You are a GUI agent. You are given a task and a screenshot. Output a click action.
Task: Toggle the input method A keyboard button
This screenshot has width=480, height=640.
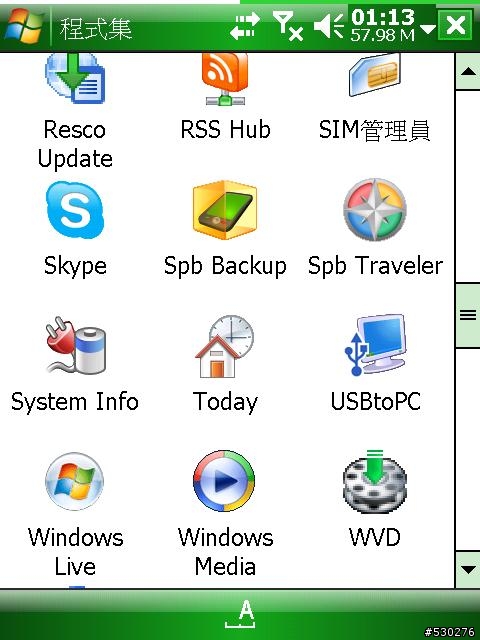[x=240, y=615]
